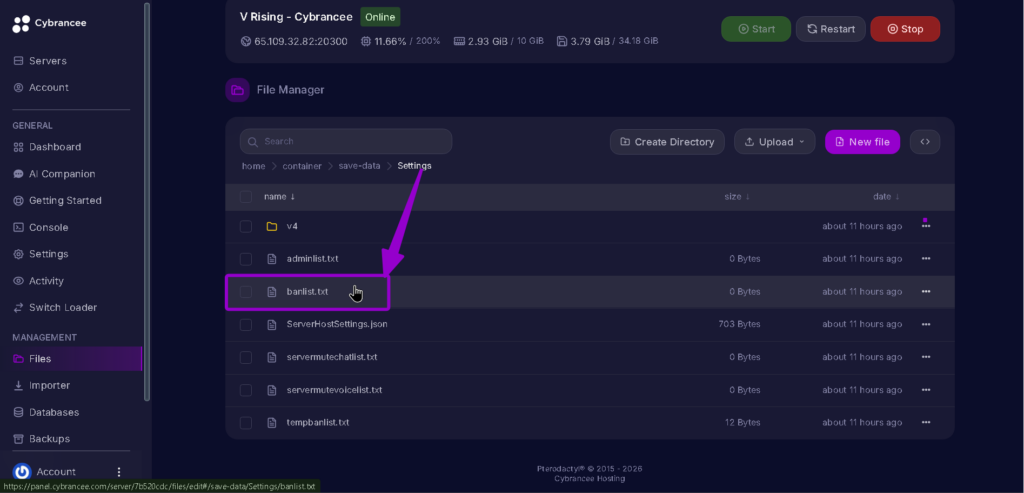Click the yellow folder icon for v4
Viewport: 1024px width, 493px height.
(272, 227)
